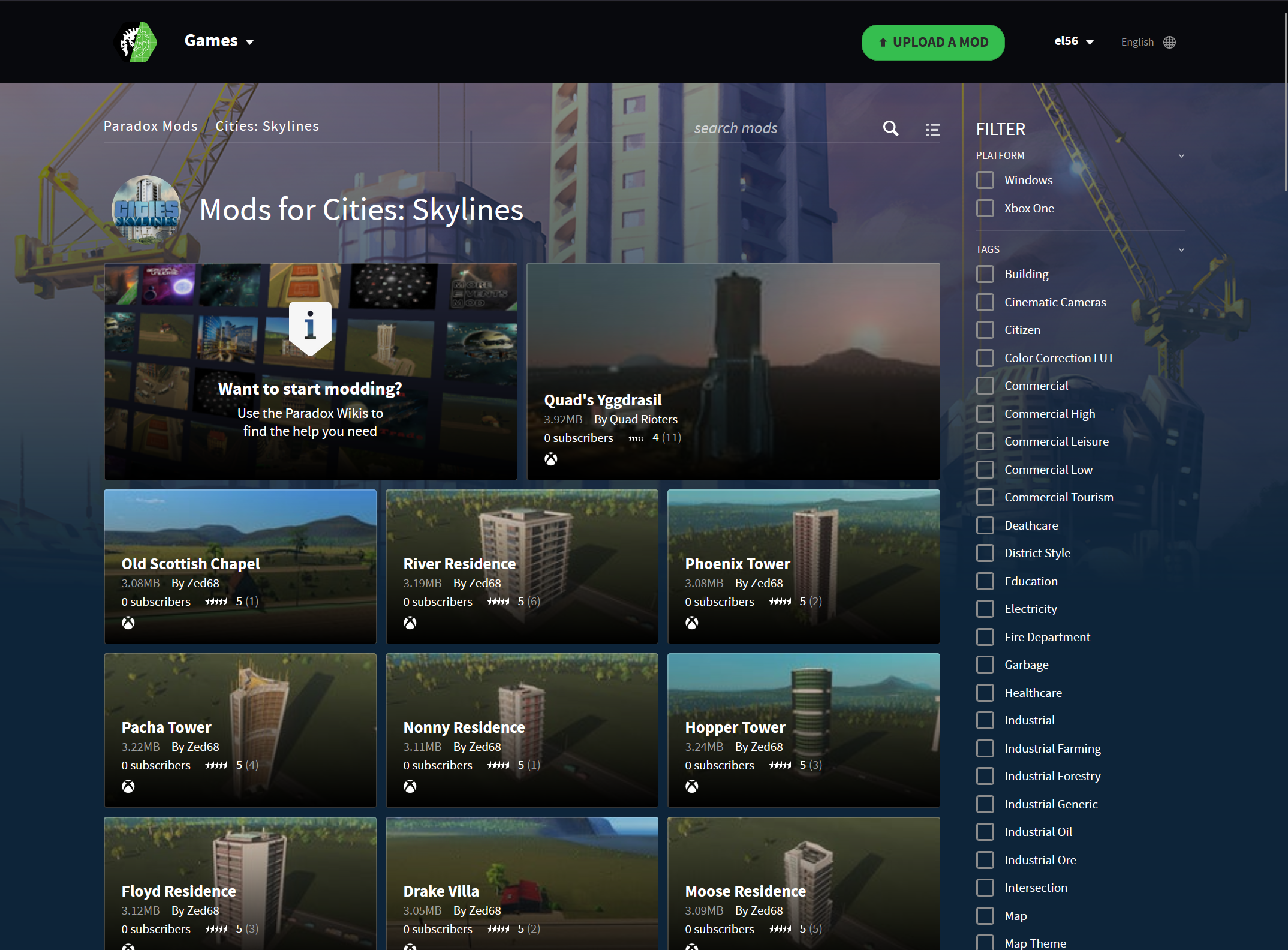Enable the Xbox One platform filter
Viewport: 1288px width, 950px height.
[985, 208]
